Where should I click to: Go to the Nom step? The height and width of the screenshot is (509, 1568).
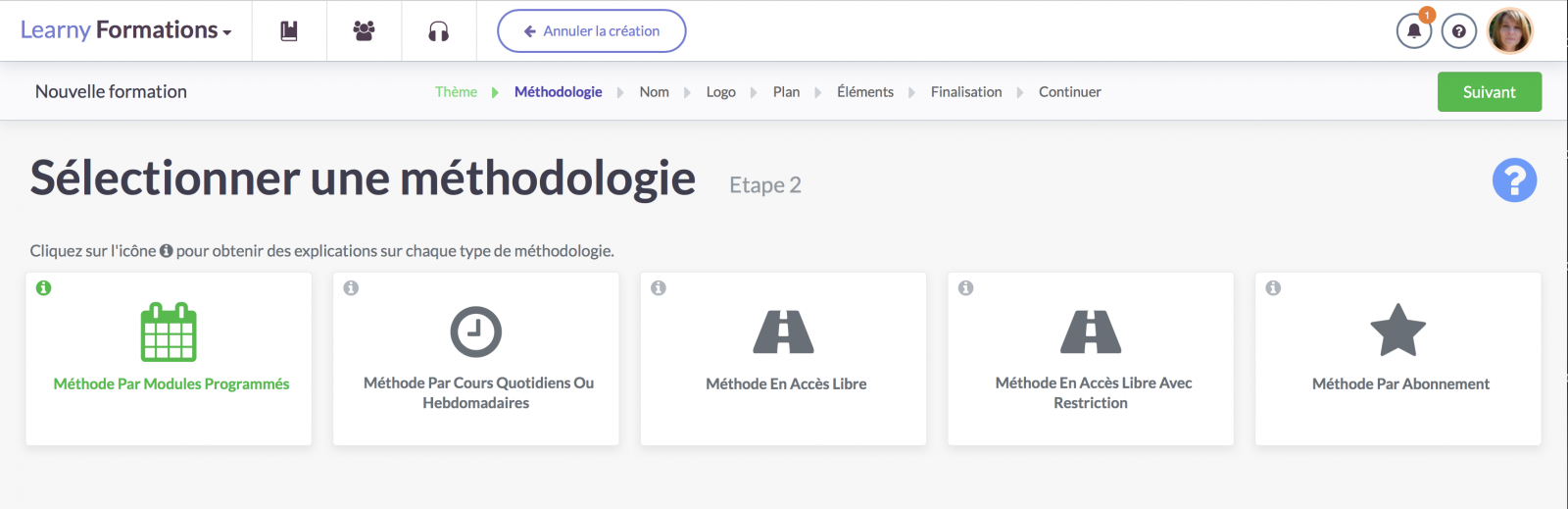(655, 92)
